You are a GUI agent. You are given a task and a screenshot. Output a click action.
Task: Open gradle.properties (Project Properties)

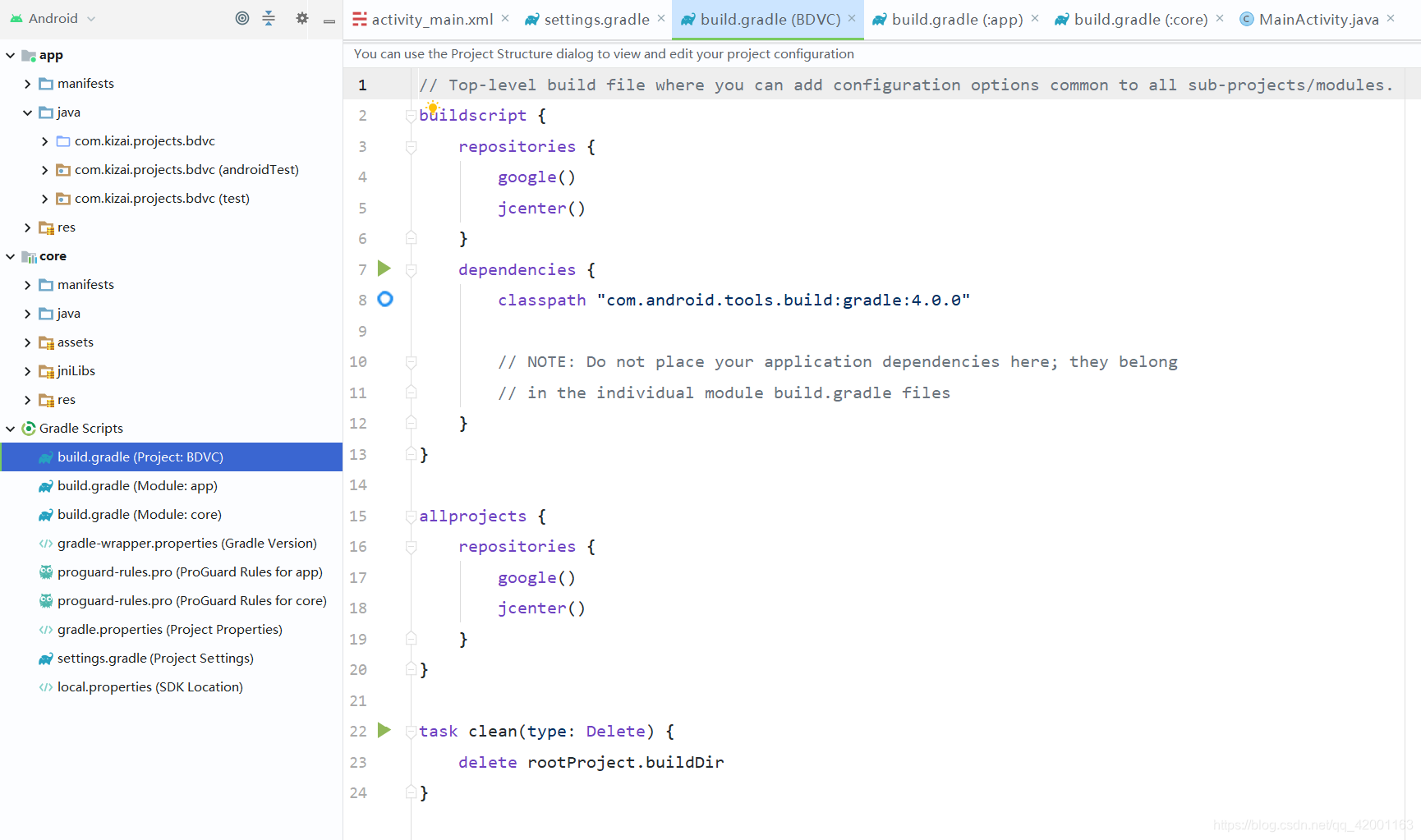[171, 629]
